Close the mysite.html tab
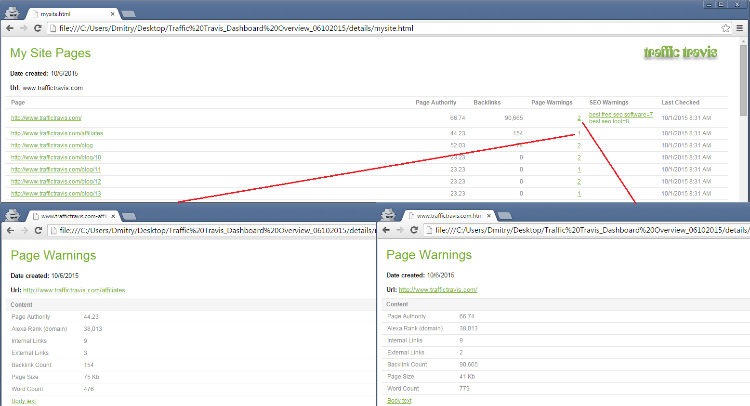 [113, 14]
